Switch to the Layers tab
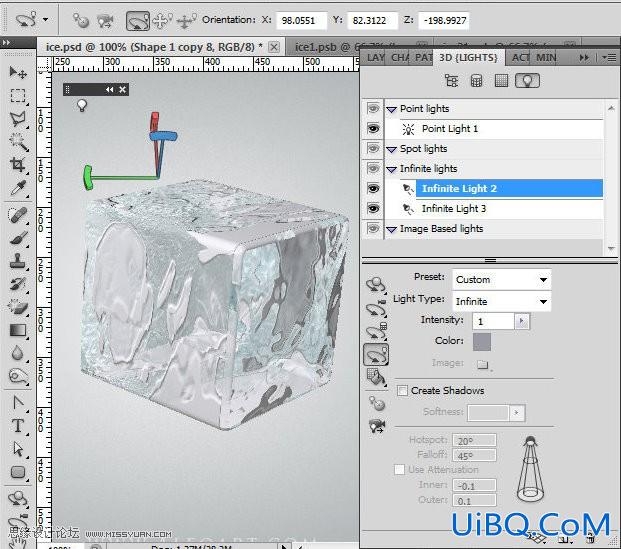The height and width of the screenshot is (549, 621). coord(375,58)
